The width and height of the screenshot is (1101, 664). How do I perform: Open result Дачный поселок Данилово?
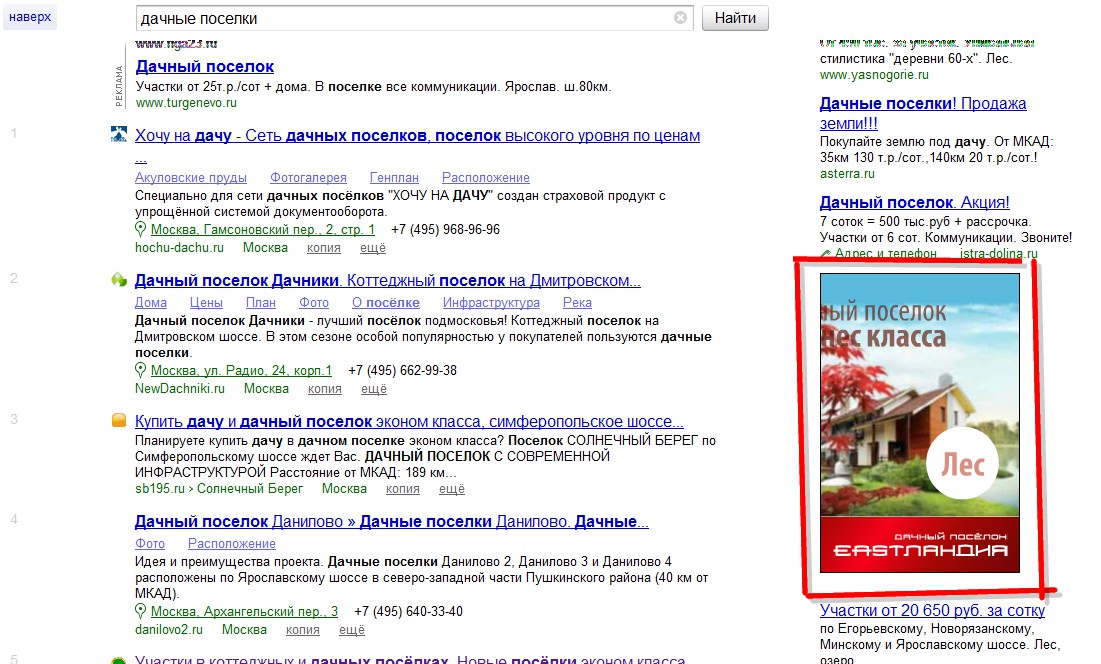[392, 522]
